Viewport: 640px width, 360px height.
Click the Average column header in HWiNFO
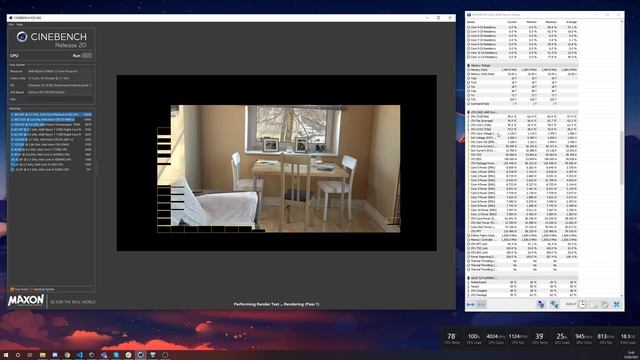pyautogui.click(x=571, y=22)
